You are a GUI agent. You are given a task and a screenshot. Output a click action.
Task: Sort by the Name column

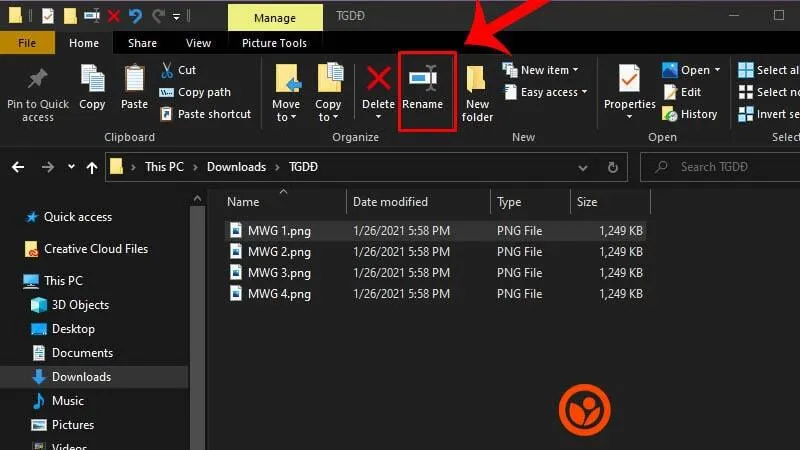[x=285, y=202]
